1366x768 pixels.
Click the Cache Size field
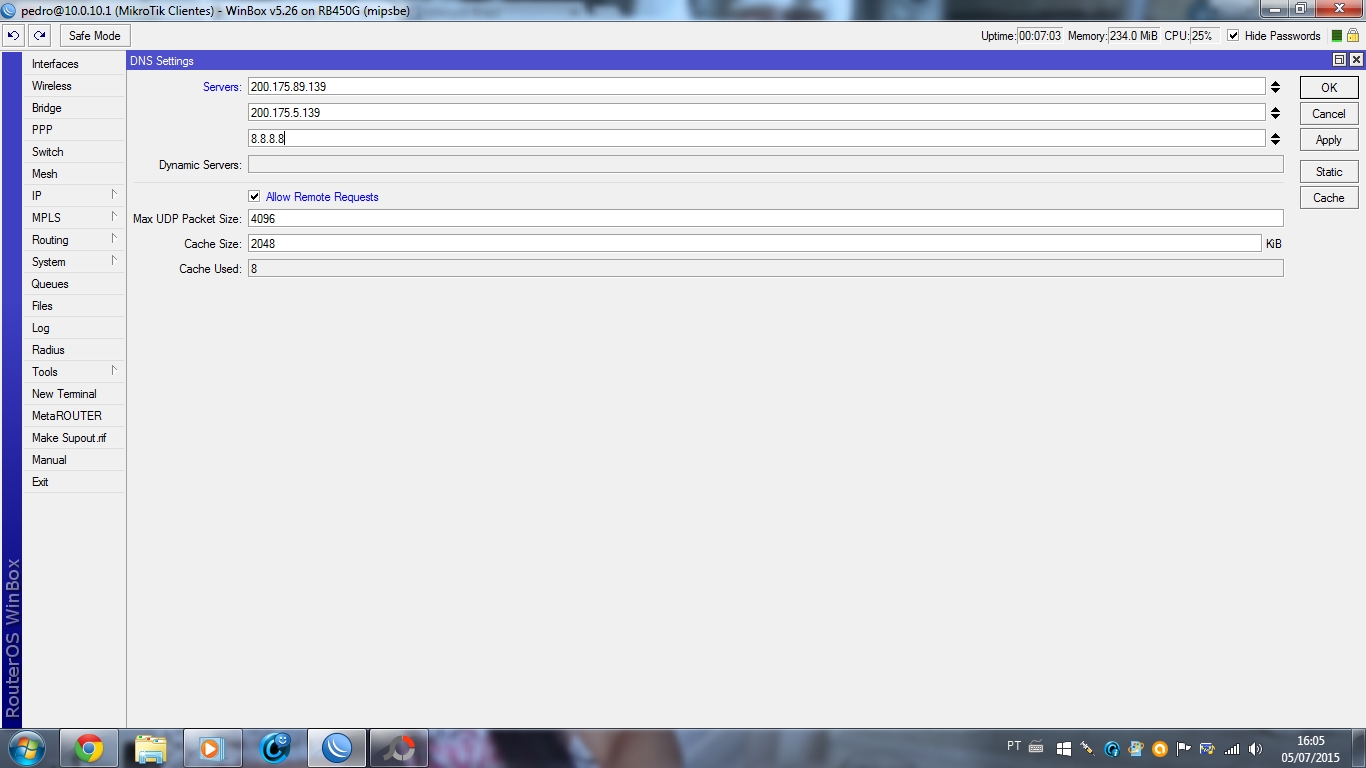point(755,244)
